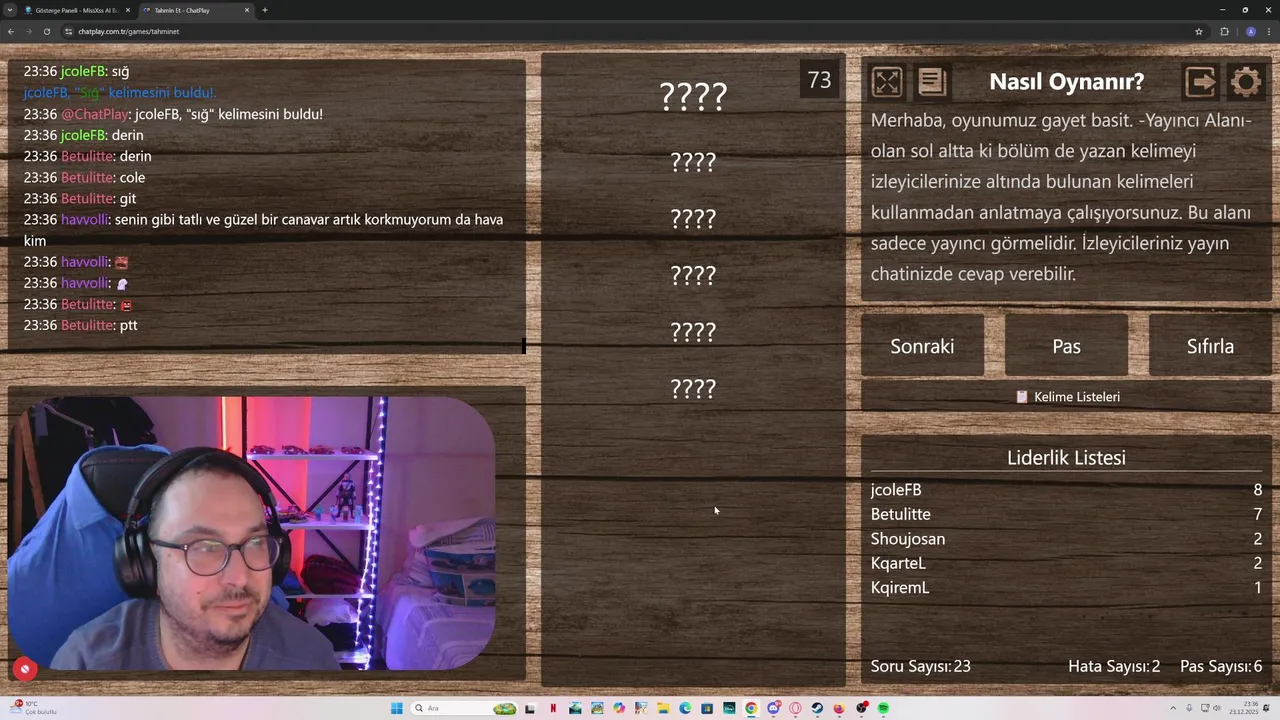Image resolution: width=1280 pixels, height=720 pixels.
Task: Click KqarteL in the leaderboard
Action: tap(898, 563)
